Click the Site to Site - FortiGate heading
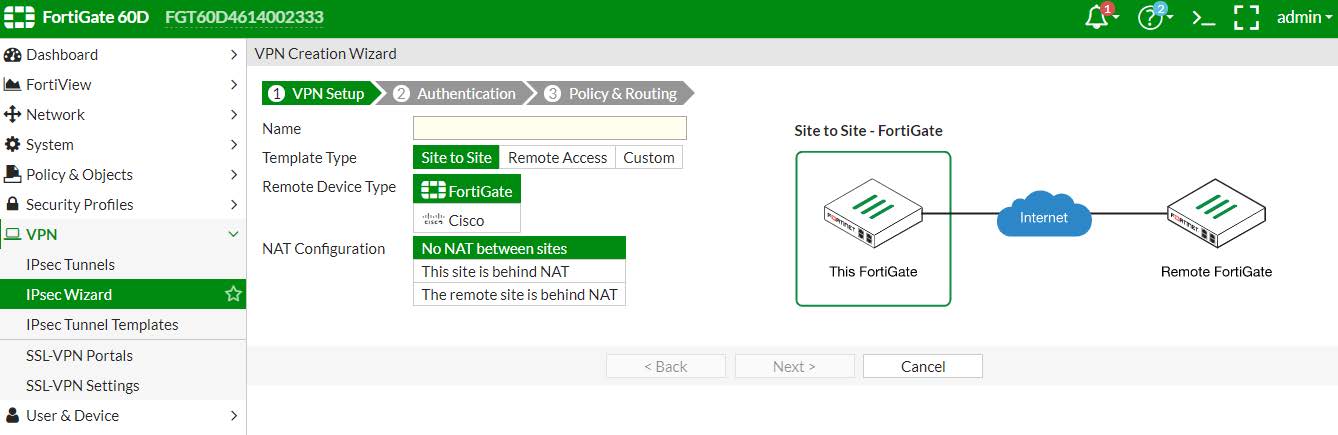1338x435 pixels. tap(868, 131)
